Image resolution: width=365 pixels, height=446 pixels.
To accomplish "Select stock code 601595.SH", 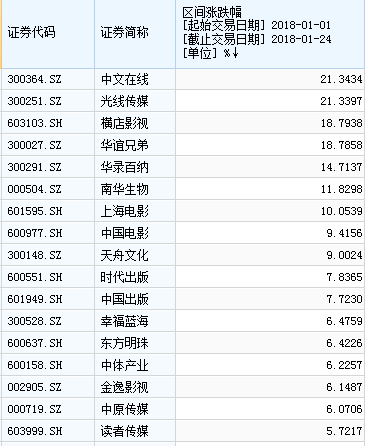I will [35, 211].
